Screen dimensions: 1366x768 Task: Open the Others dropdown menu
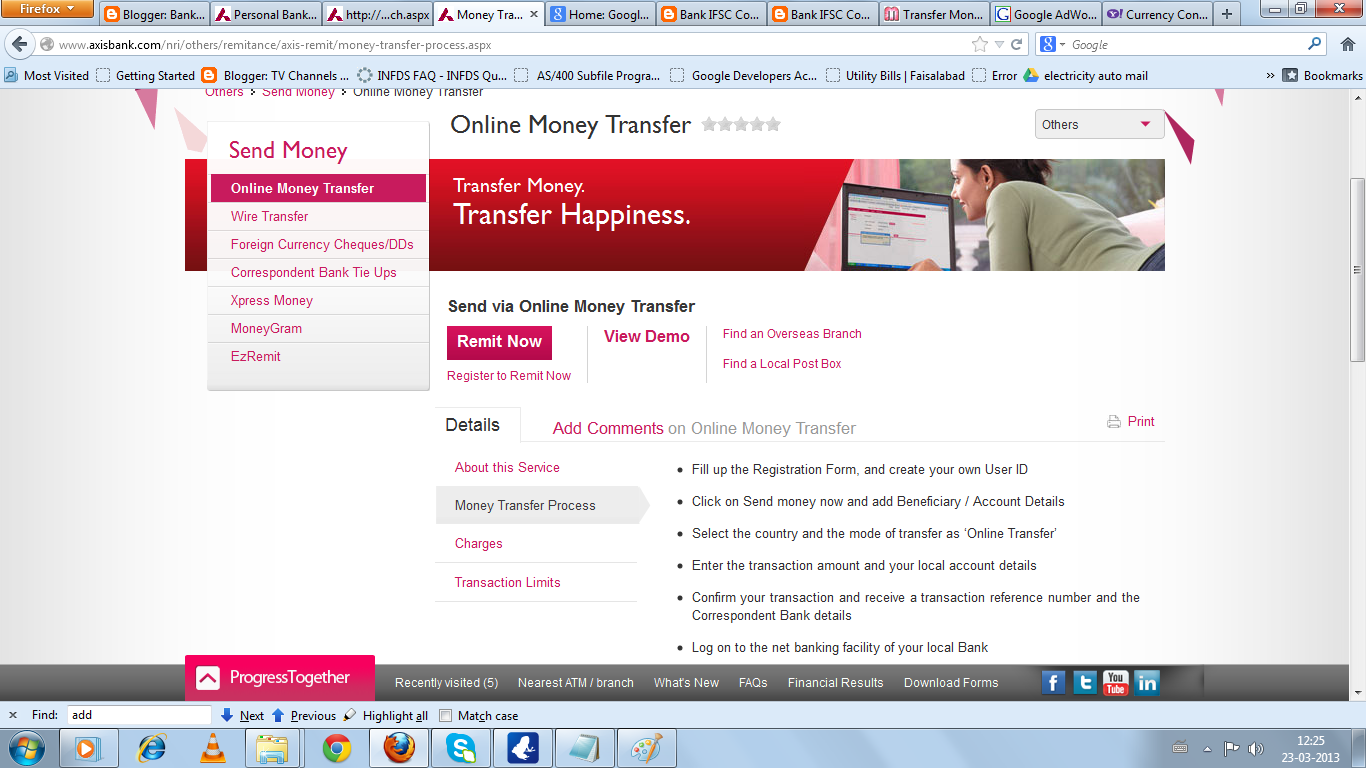[1100, 124]
